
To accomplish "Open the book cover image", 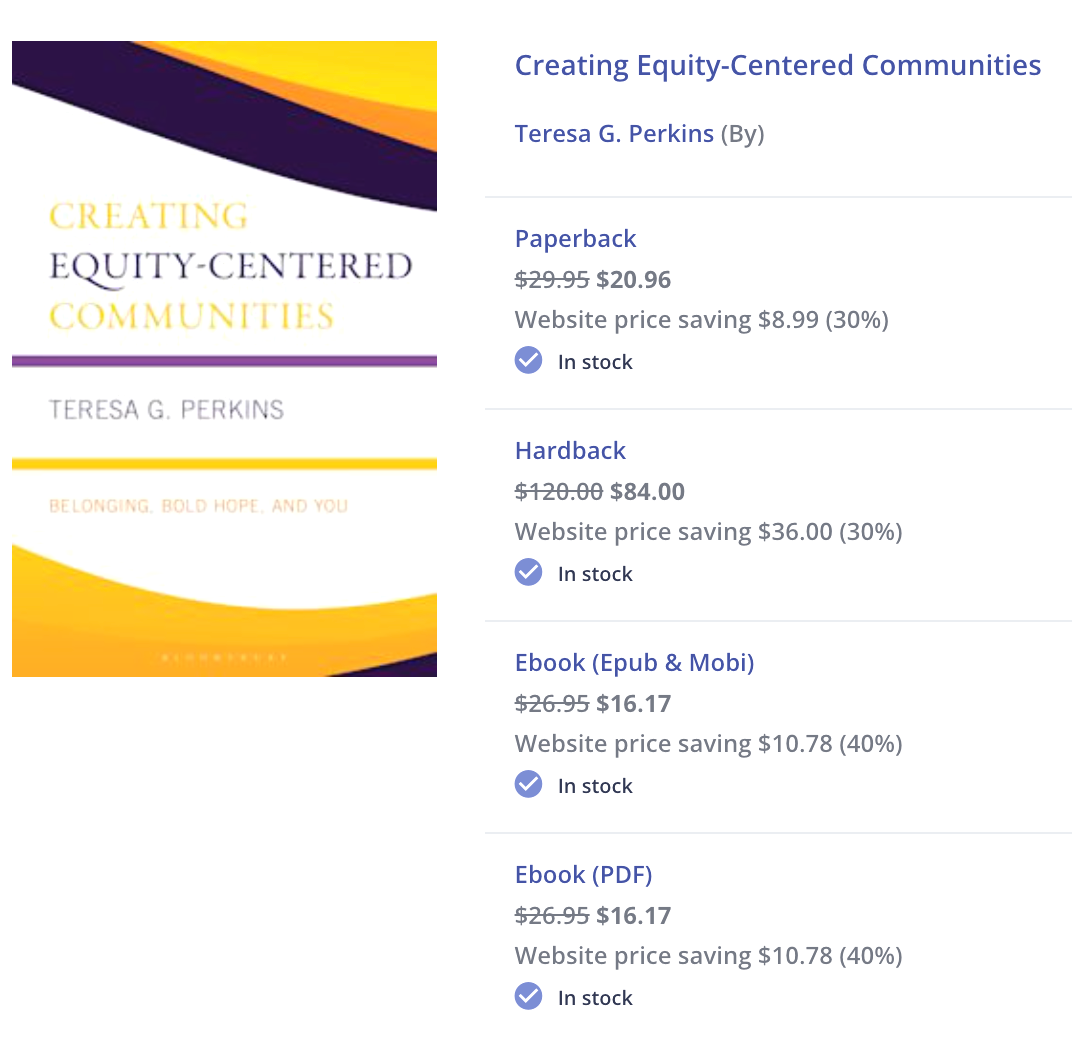I will [224, 358].
